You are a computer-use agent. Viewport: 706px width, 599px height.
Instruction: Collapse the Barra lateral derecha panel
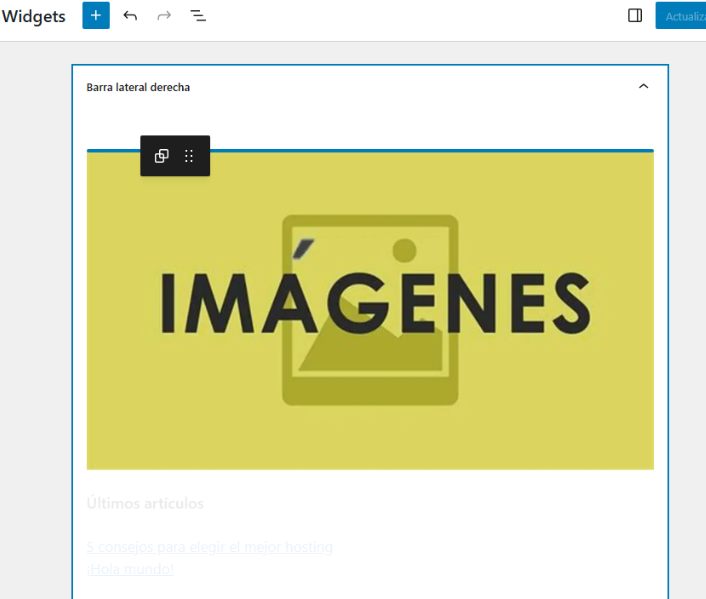(643, 87)
